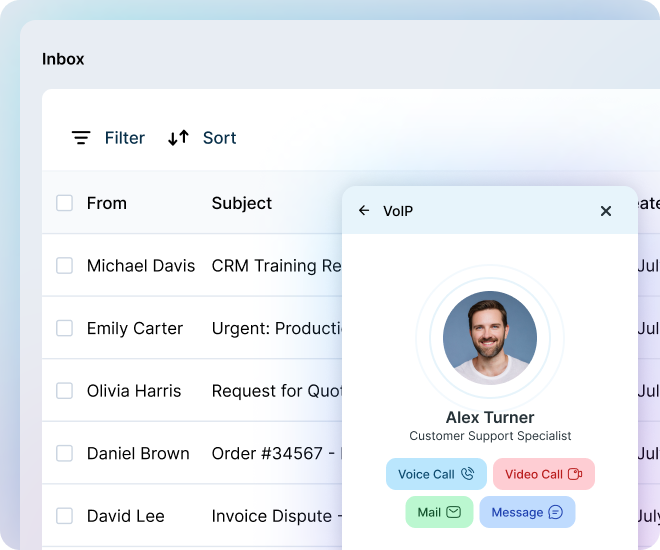Open the CRM Training subject

point(277,266)
